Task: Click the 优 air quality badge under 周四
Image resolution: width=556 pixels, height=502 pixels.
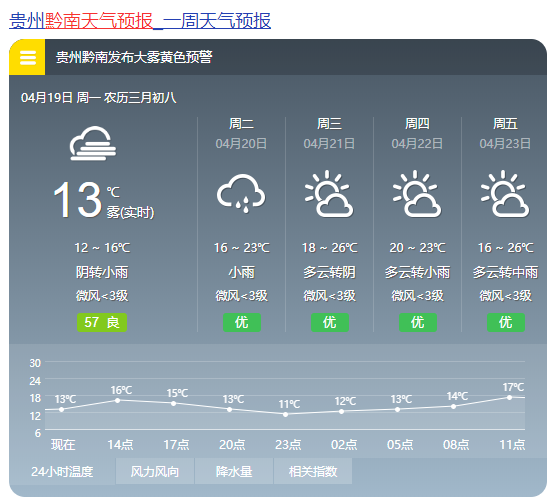Action: [418, 322]
